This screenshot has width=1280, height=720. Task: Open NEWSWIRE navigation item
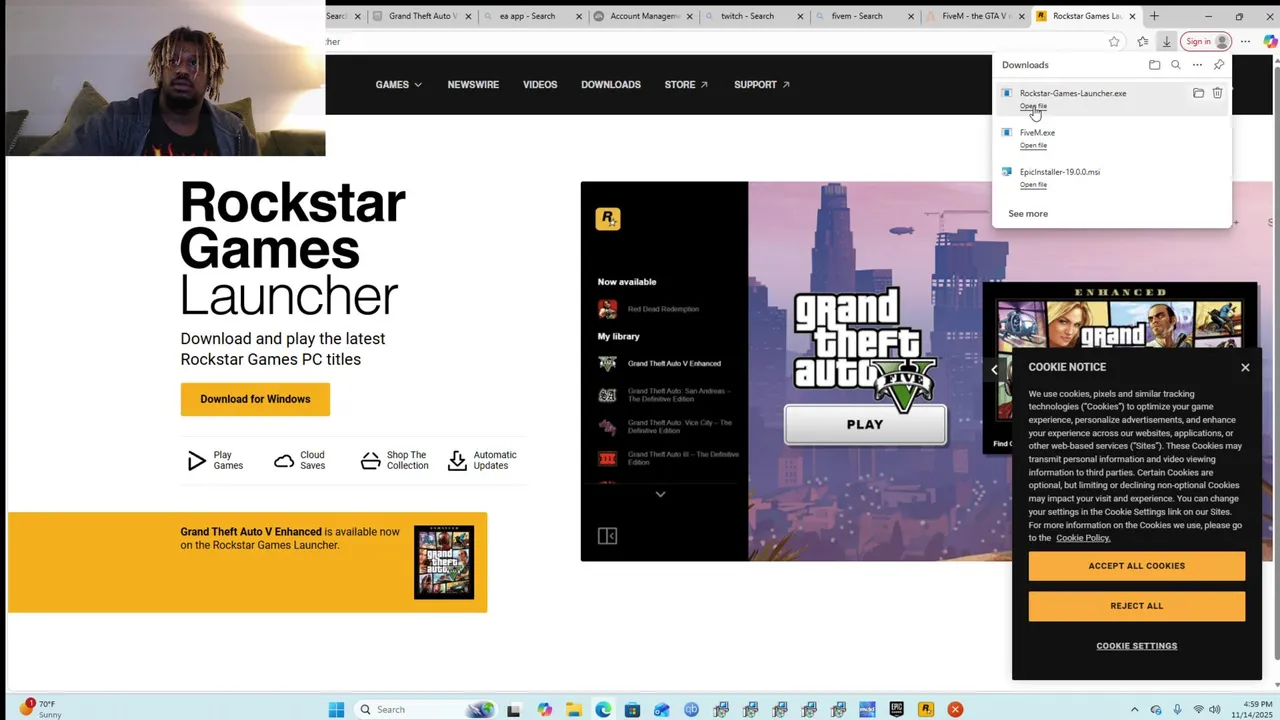click(473, 85)
